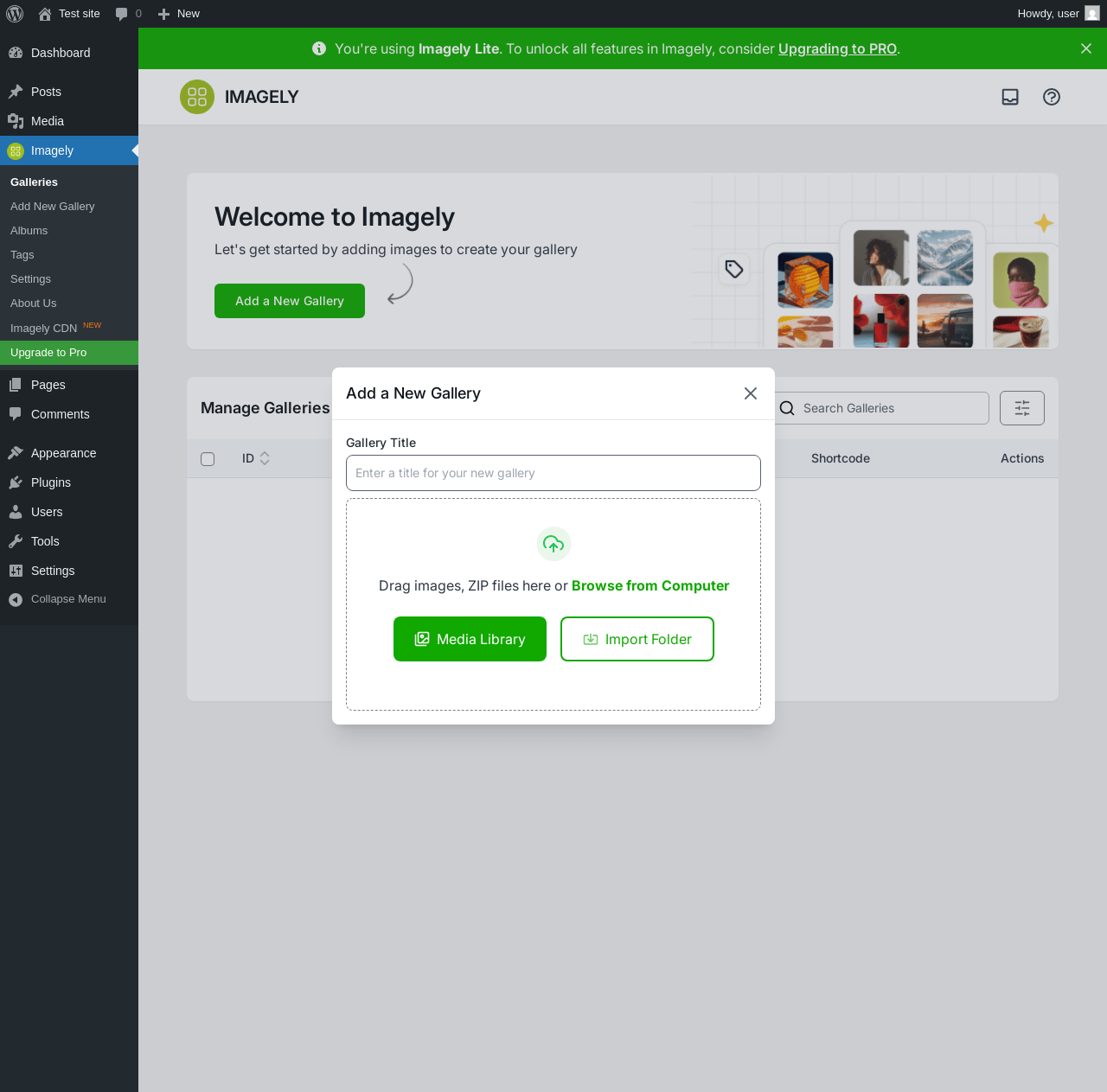Click the Welcome to Imagely heading

coord(335,217)
